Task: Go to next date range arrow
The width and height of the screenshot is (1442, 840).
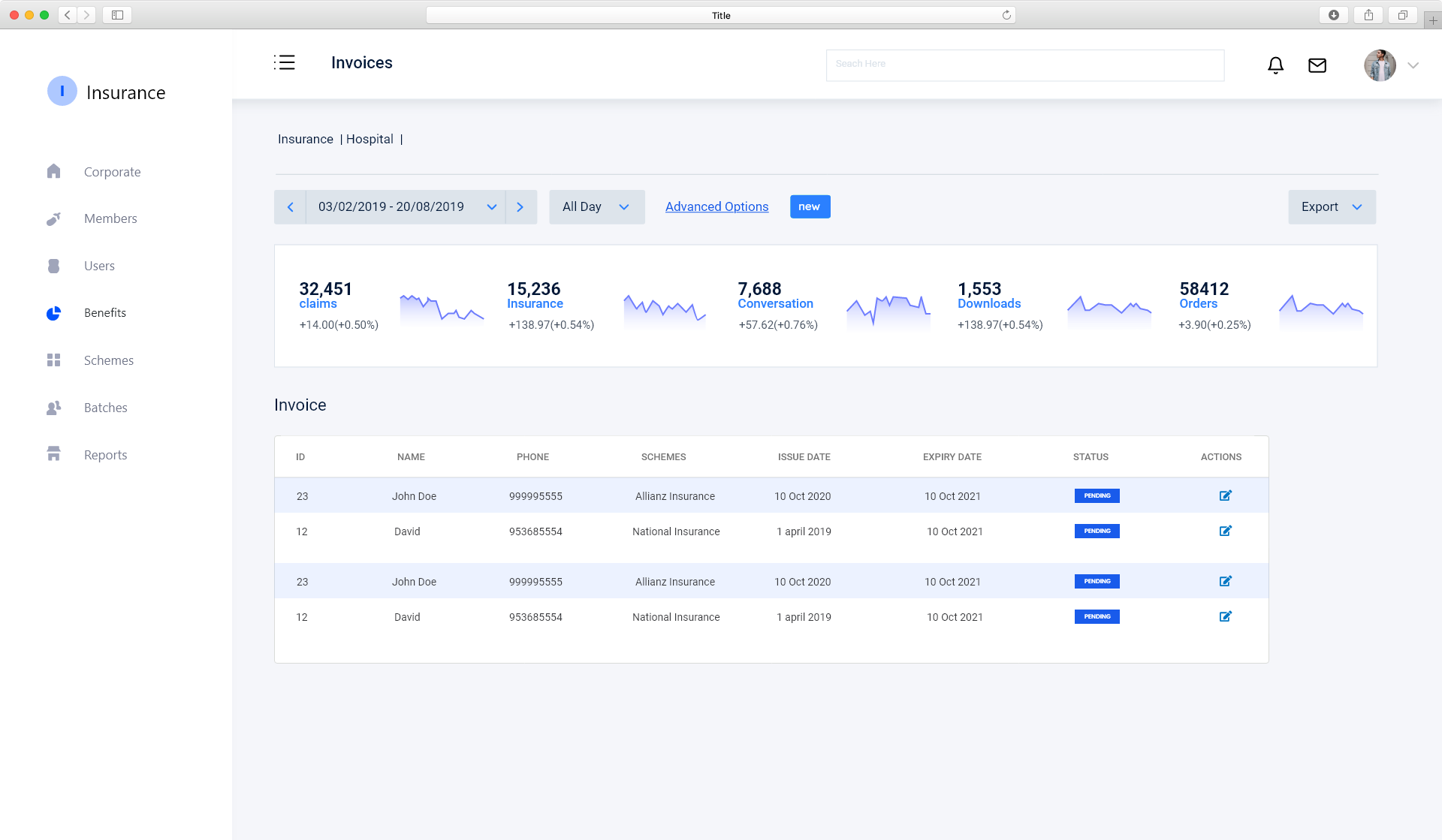Action: pos(520,207)
